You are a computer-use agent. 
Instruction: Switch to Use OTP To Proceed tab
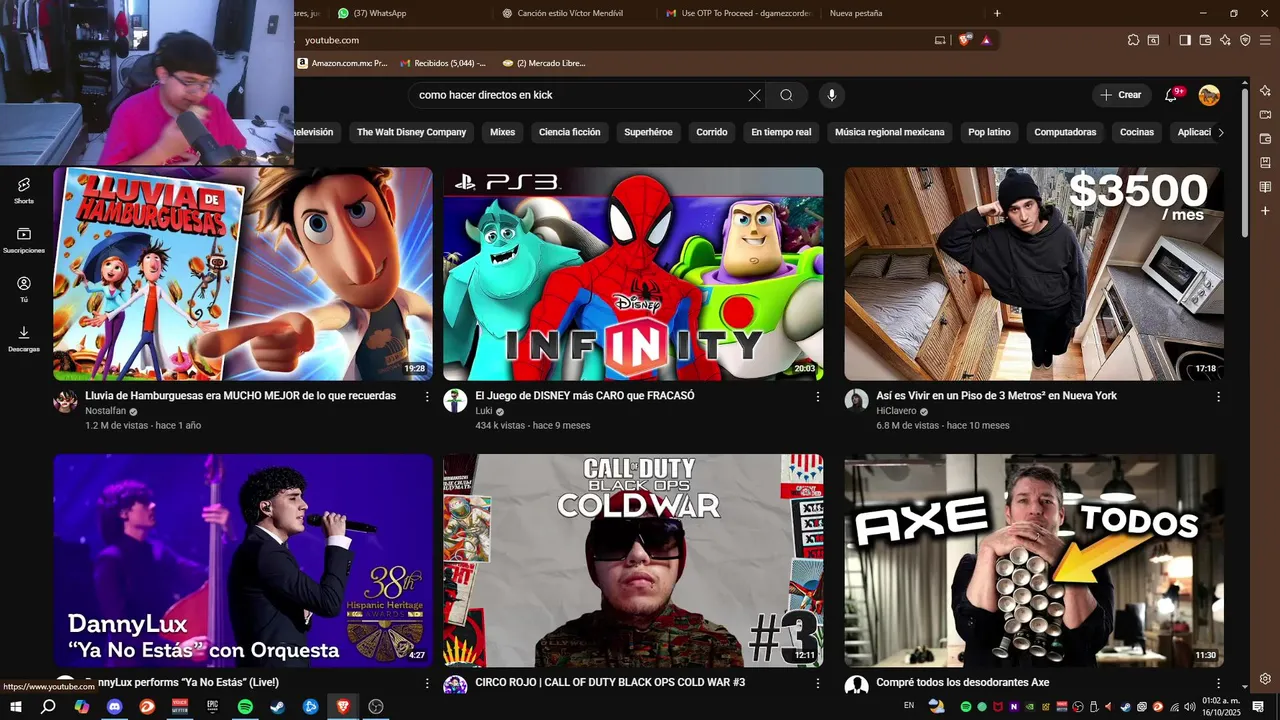click(737, 13)
